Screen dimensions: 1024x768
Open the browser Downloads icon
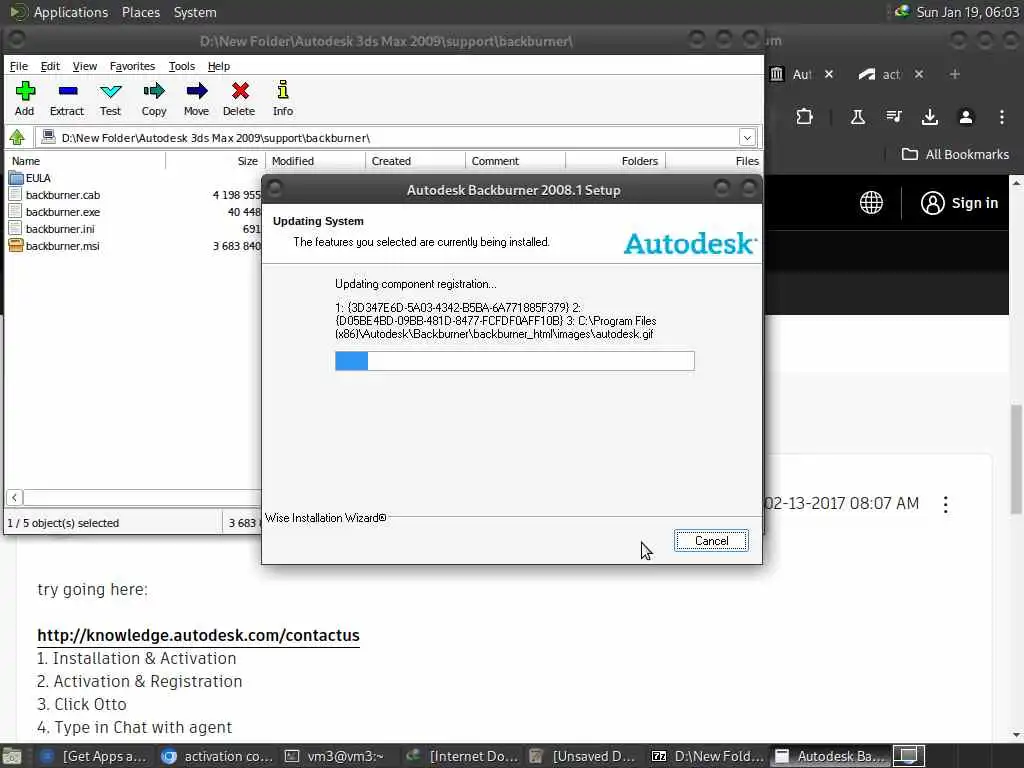click(x=929, y=117)
